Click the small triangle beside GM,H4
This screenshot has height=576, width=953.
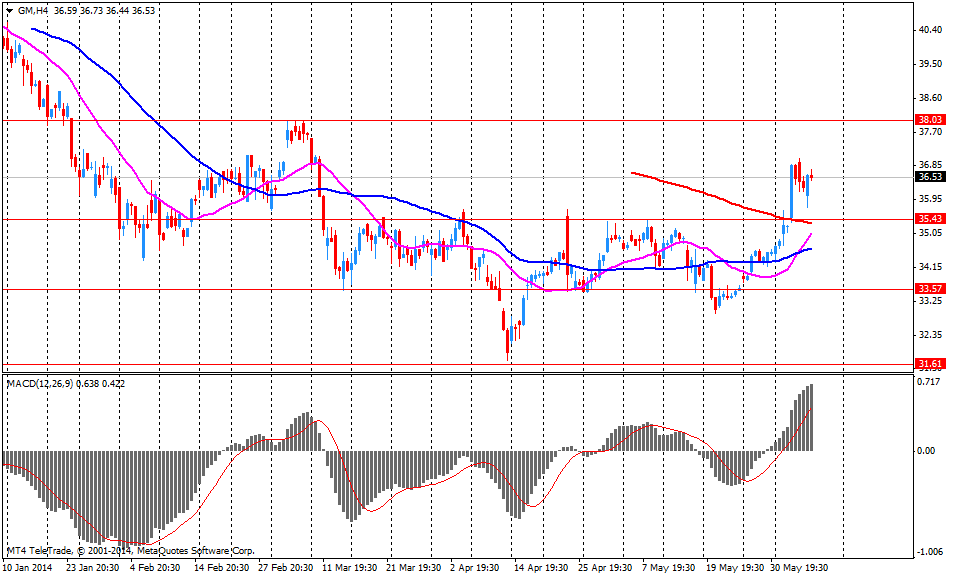pyautogui.click(x=9, y=11)
